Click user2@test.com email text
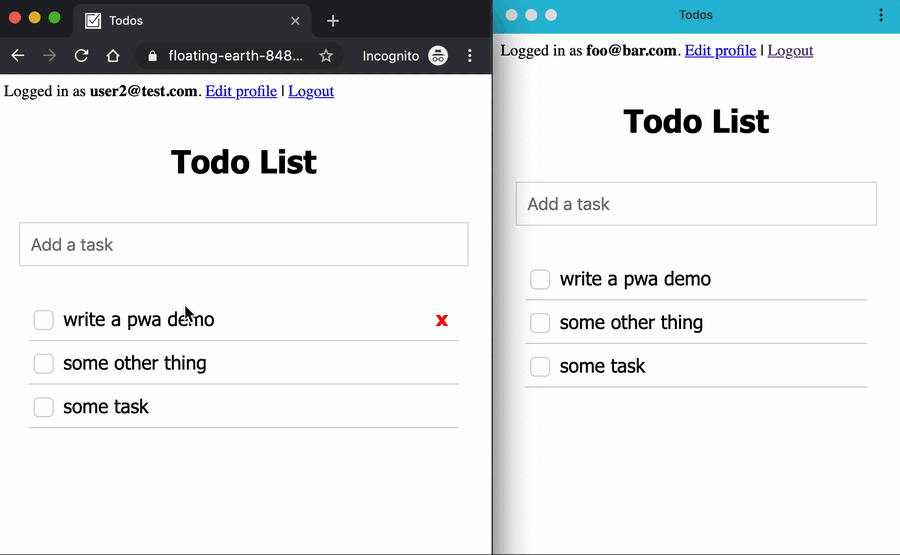Viewport: 900px width, 555px height. (143, 91)
